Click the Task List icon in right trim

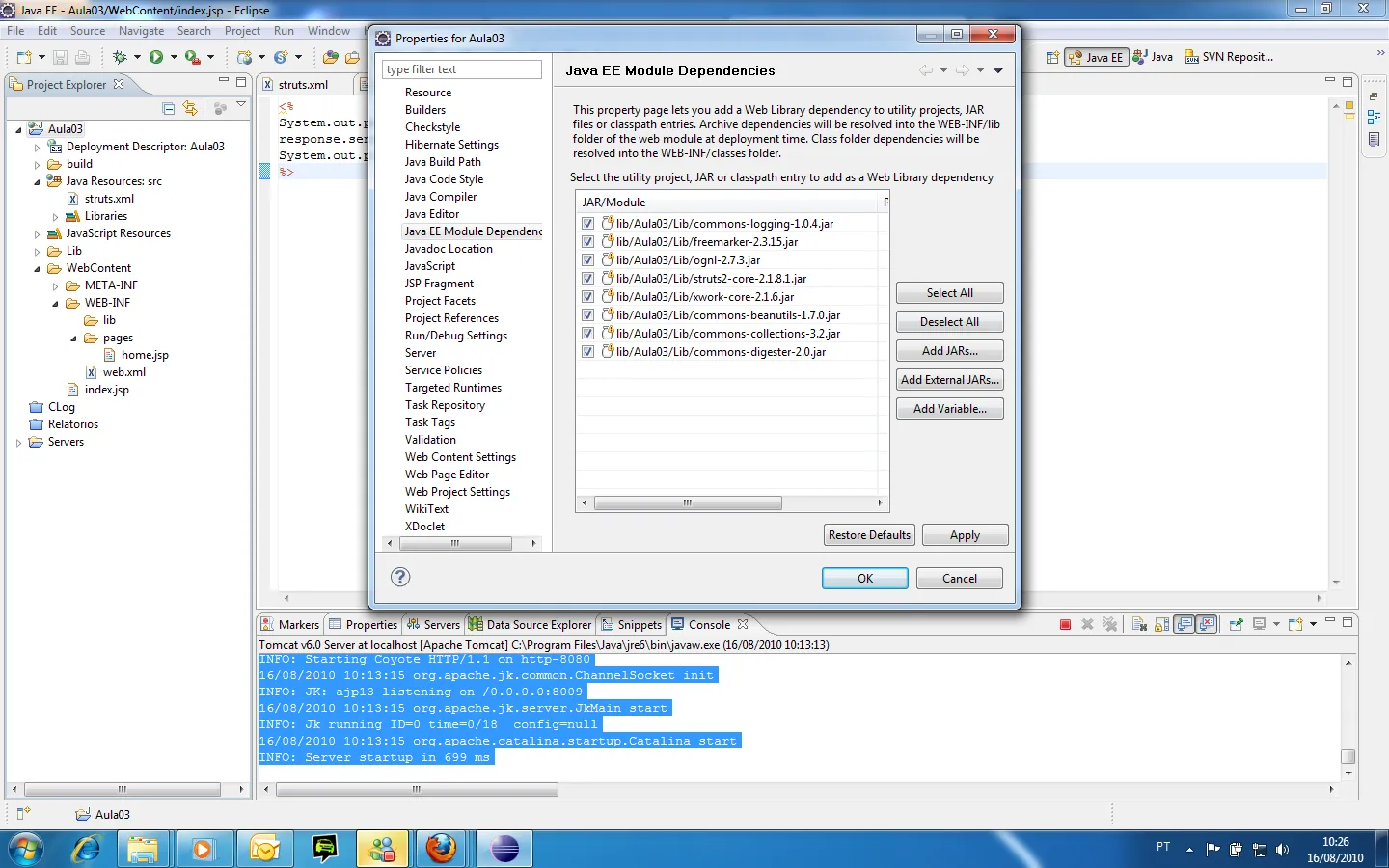1374,139
